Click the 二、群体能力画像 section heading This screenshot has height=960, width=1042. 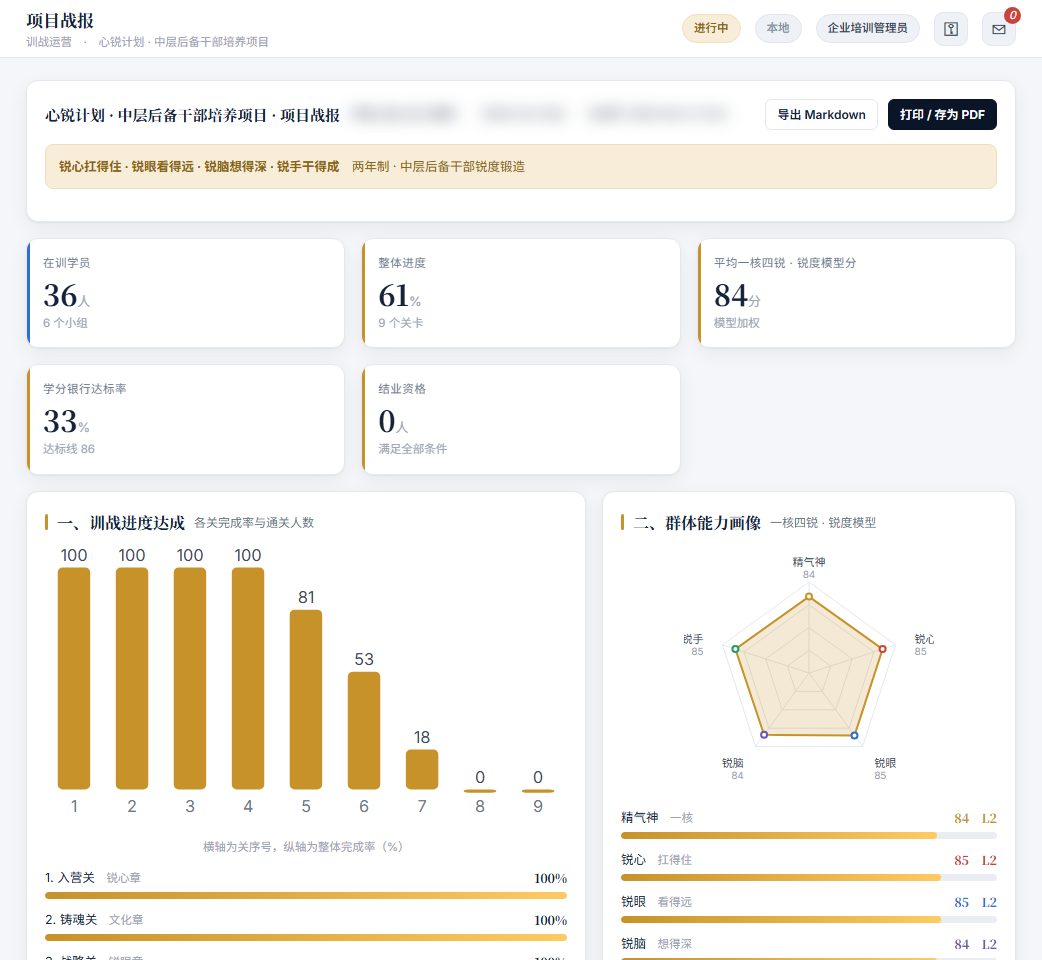(x=697, y=523)
